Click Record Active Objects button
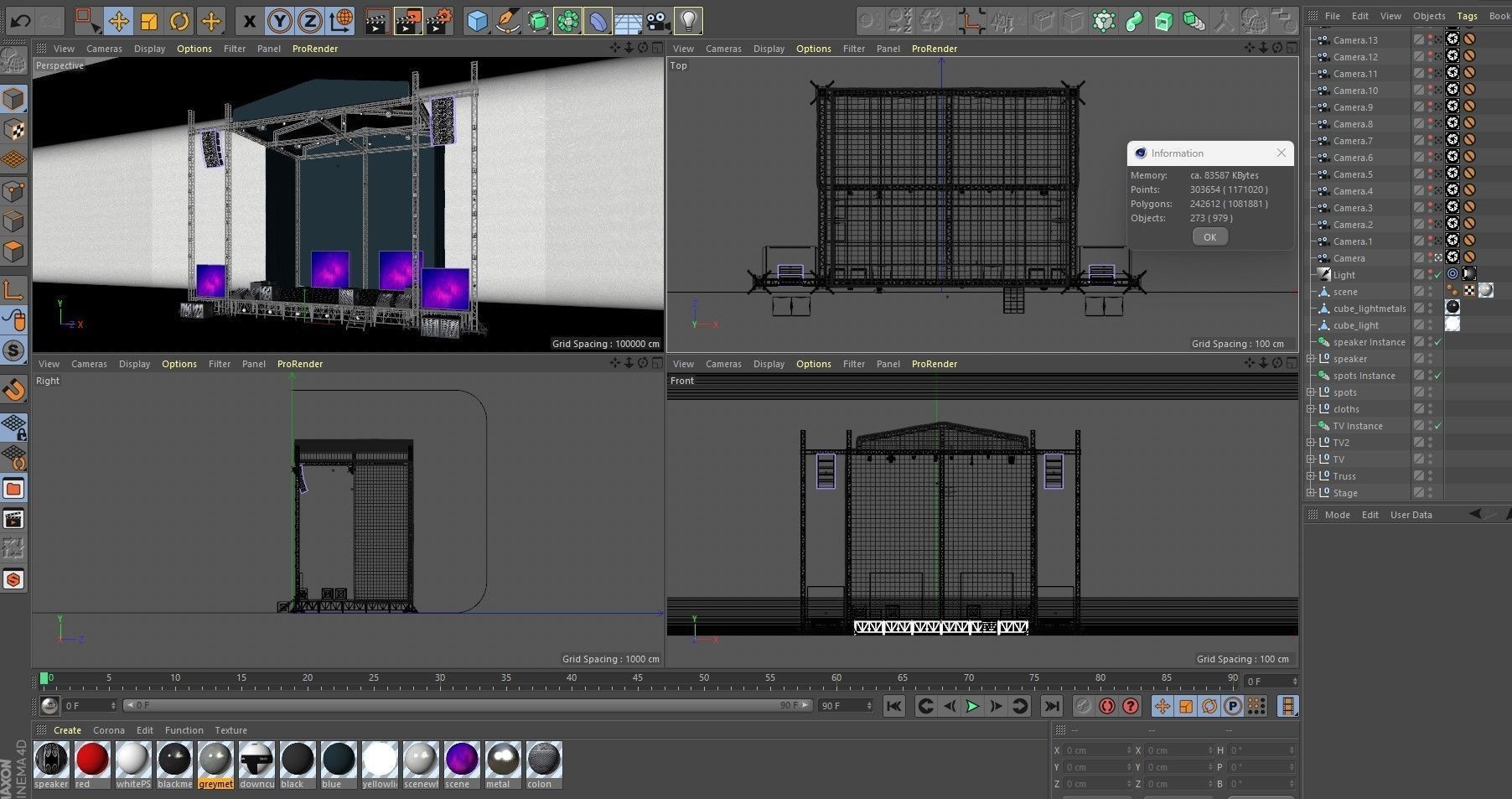This screenshot has height=799, width=1512. click(1106, 706)
